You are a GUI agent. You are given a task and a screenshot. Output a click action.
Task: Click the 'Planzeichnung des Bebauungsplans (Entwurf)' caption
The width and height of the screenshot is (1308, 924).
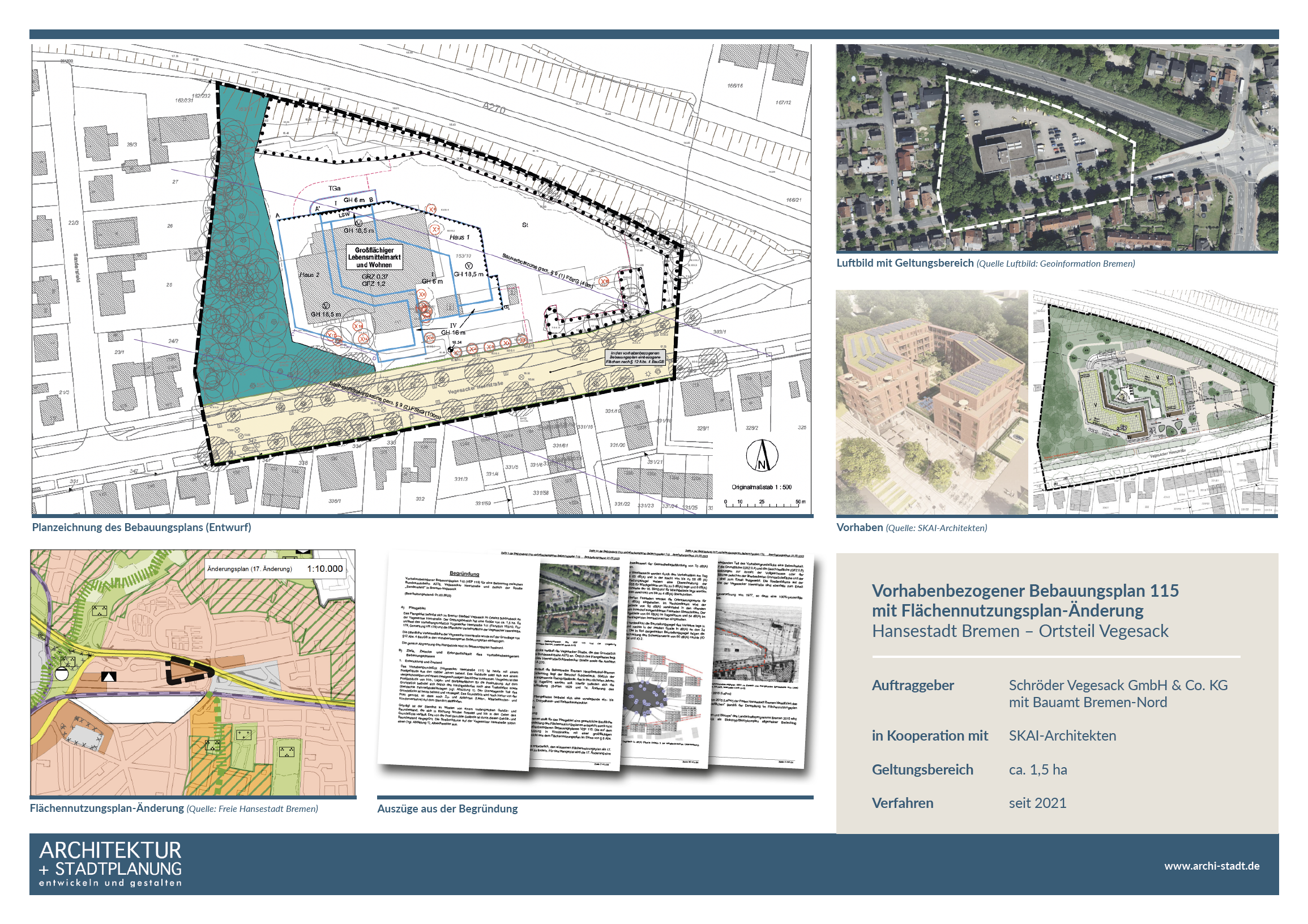click(x=142, y=528)
